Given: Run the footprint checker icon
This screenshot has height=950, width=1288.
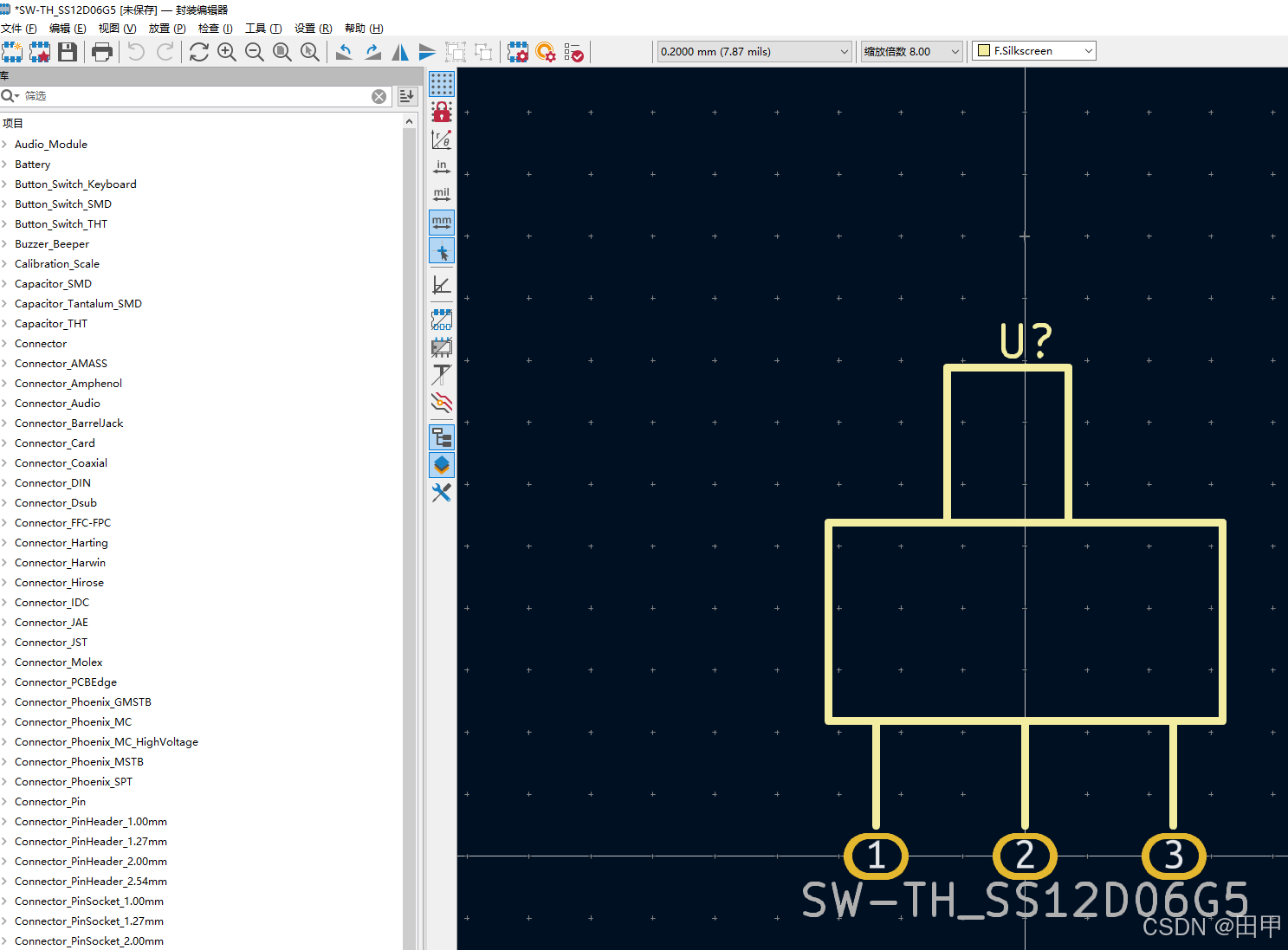Looking at the screenshot, I should click(x=573, y=52).
